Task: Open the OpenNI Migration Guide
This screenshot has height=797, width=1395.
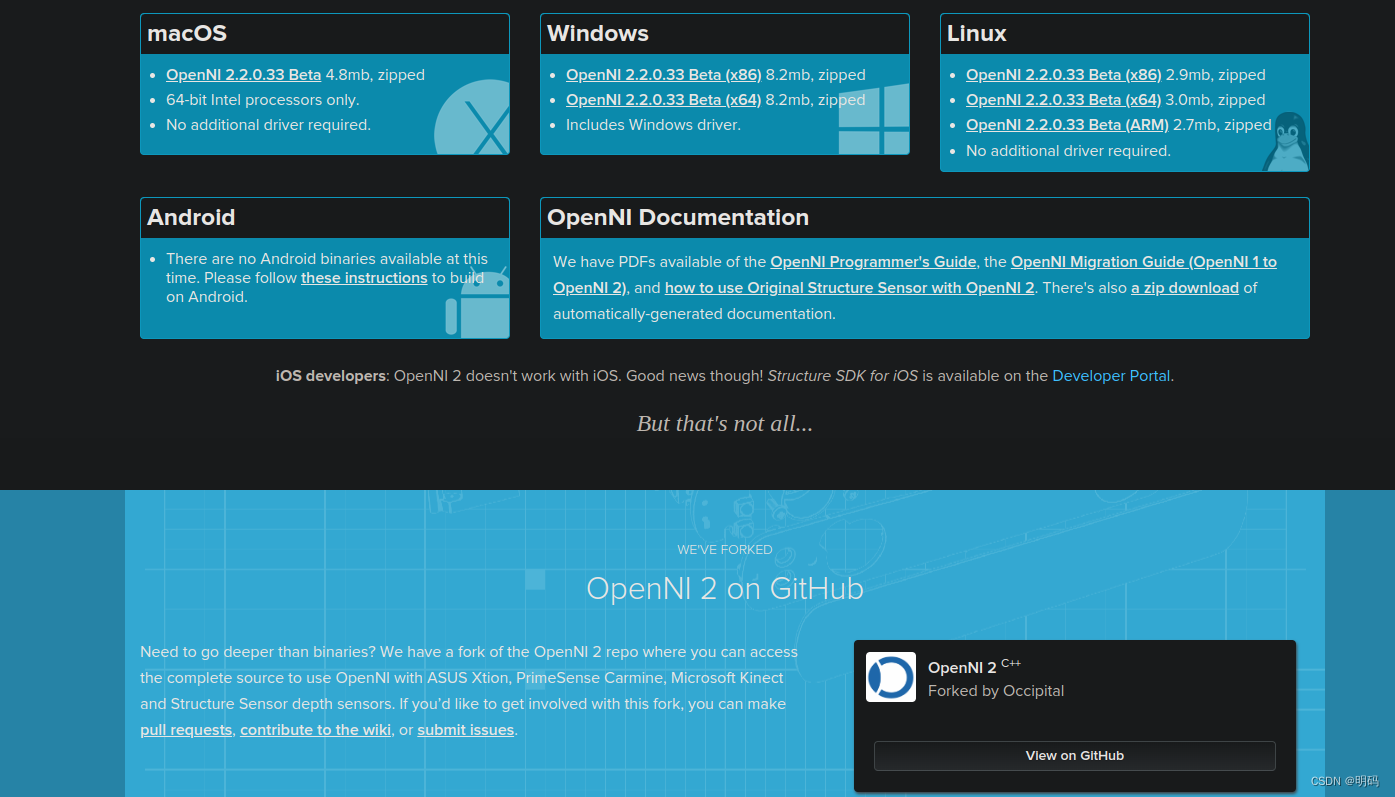Action: [x=1143, y=261]
